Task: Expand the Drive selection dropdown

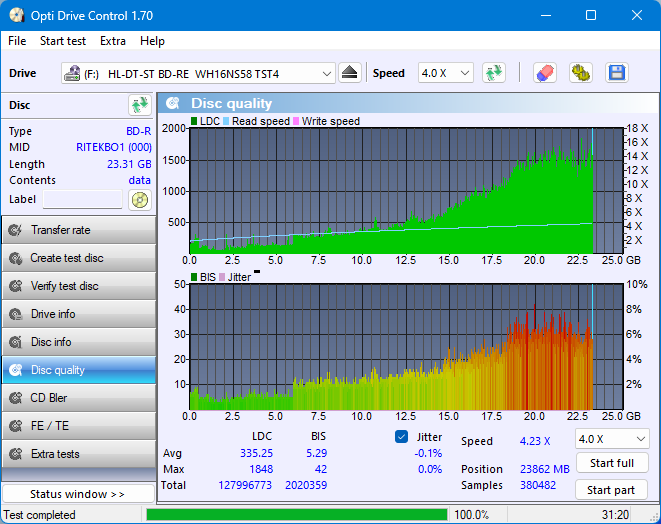Action: coord(326,74)
